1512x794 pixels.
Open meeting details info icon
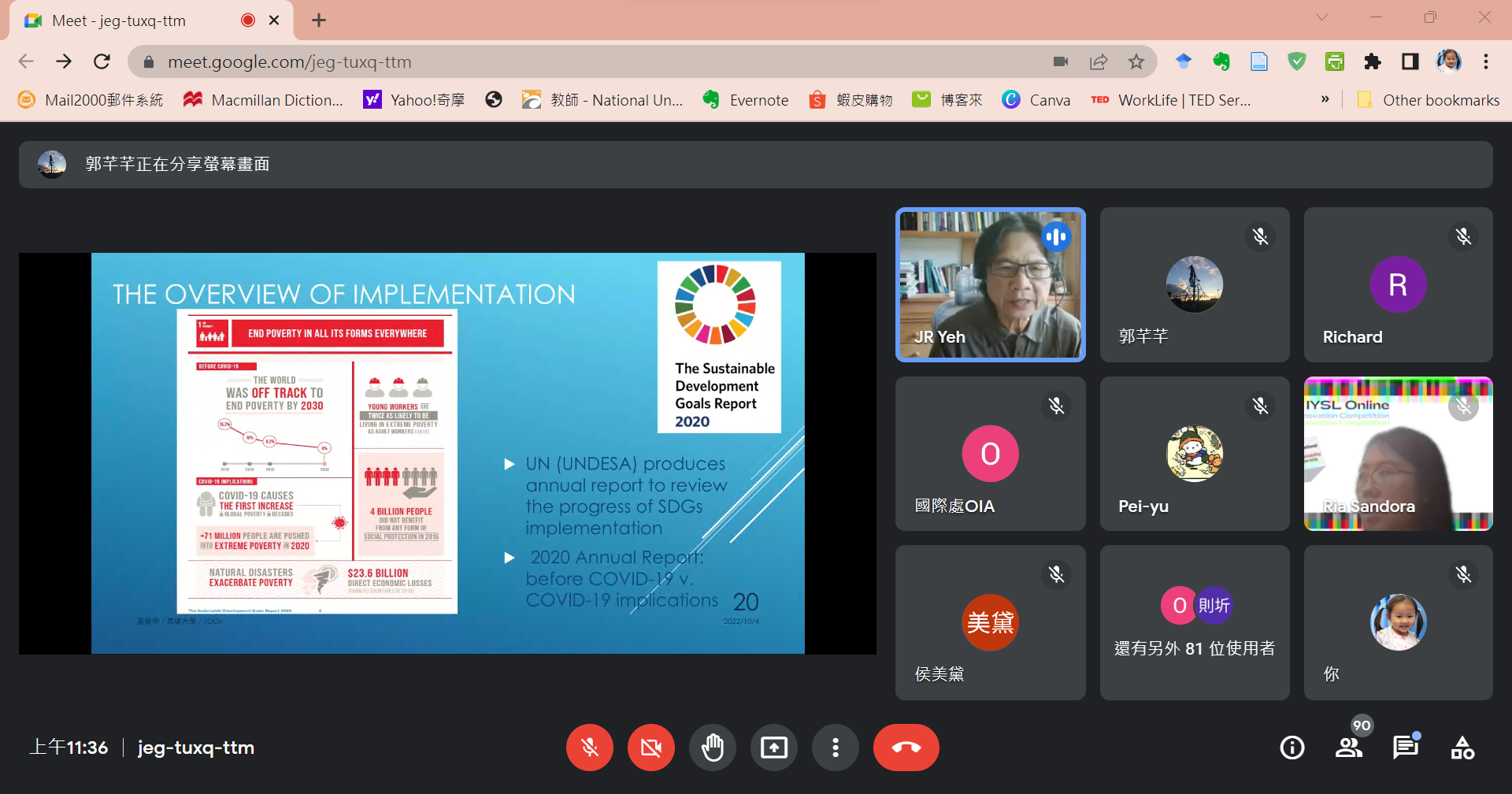(x=1291, y=748)
